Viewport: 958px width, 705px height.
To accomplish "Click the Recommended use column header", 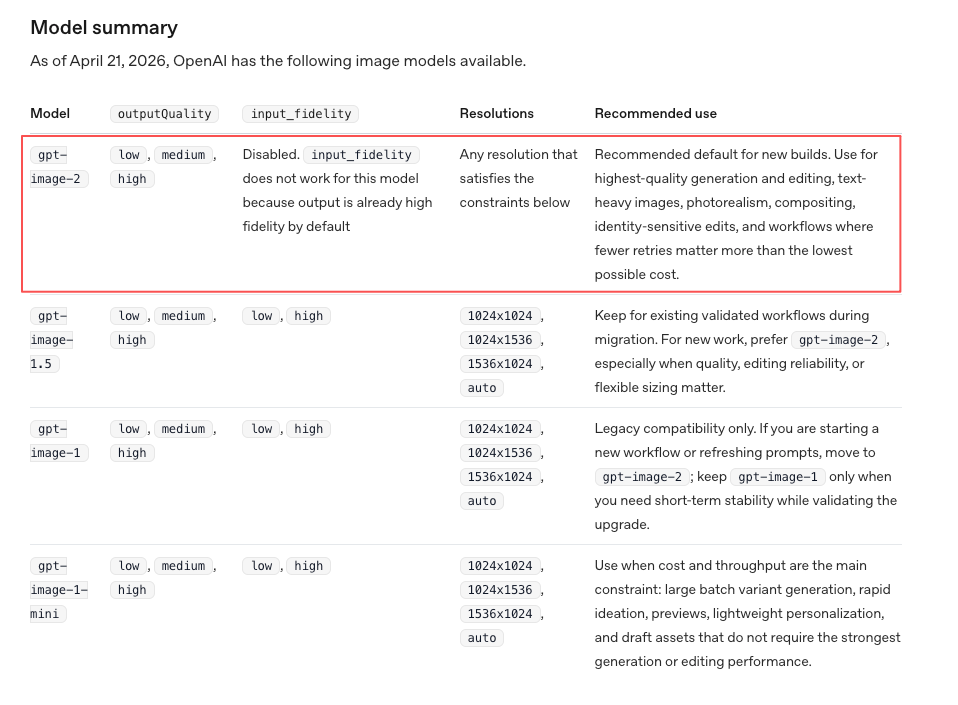I will (x=656, y=114).
